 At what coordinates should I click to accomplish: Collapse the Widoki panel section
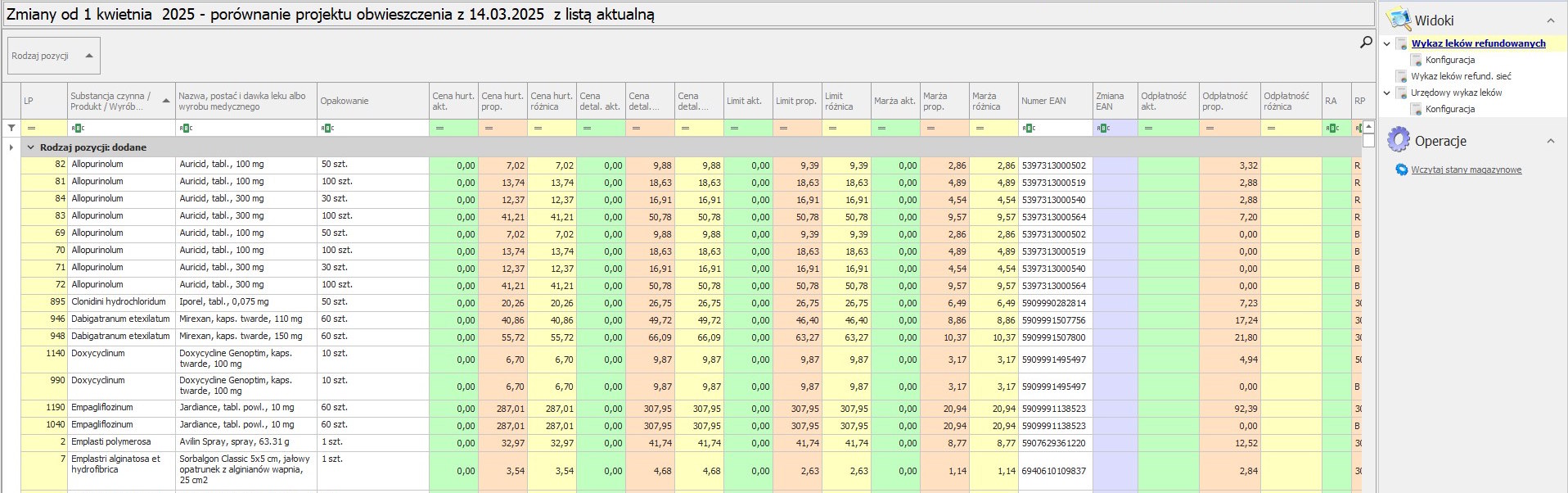tap(1550, 20)
